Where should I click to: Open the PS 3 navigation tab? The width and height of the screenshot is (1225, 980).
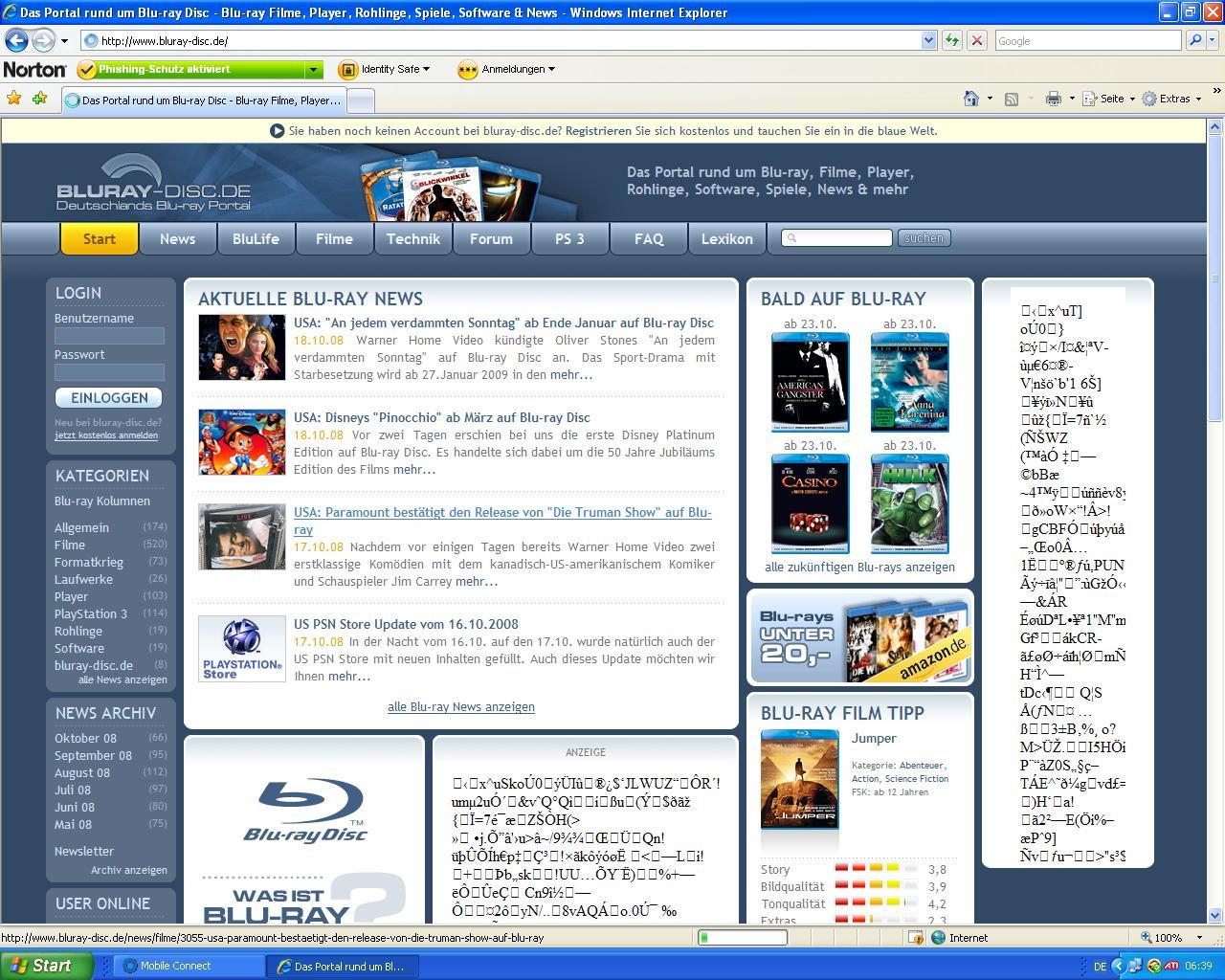[x=569, y=239]
